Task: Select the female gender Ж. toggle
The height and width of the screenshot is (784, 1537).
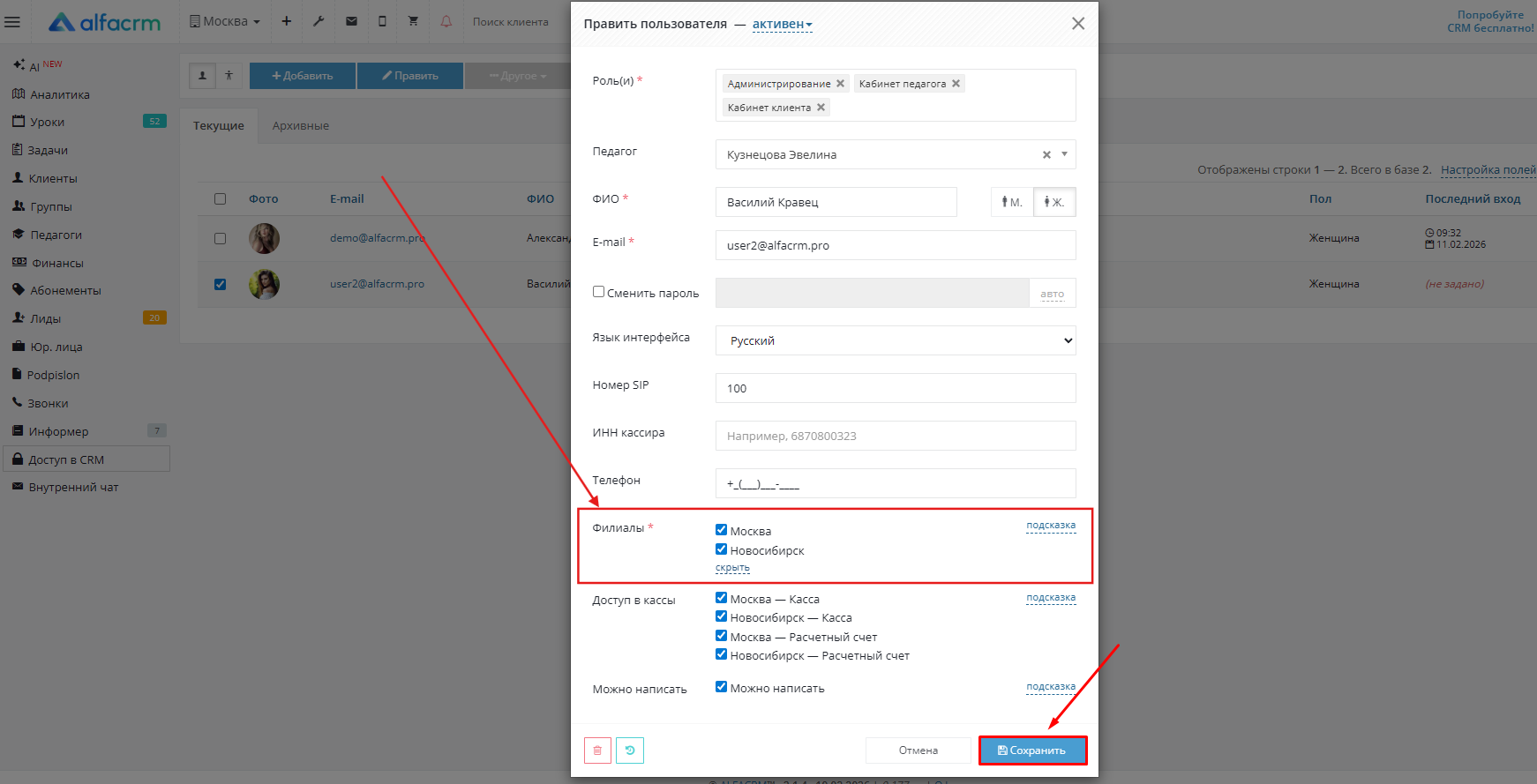Action: 1054,202
